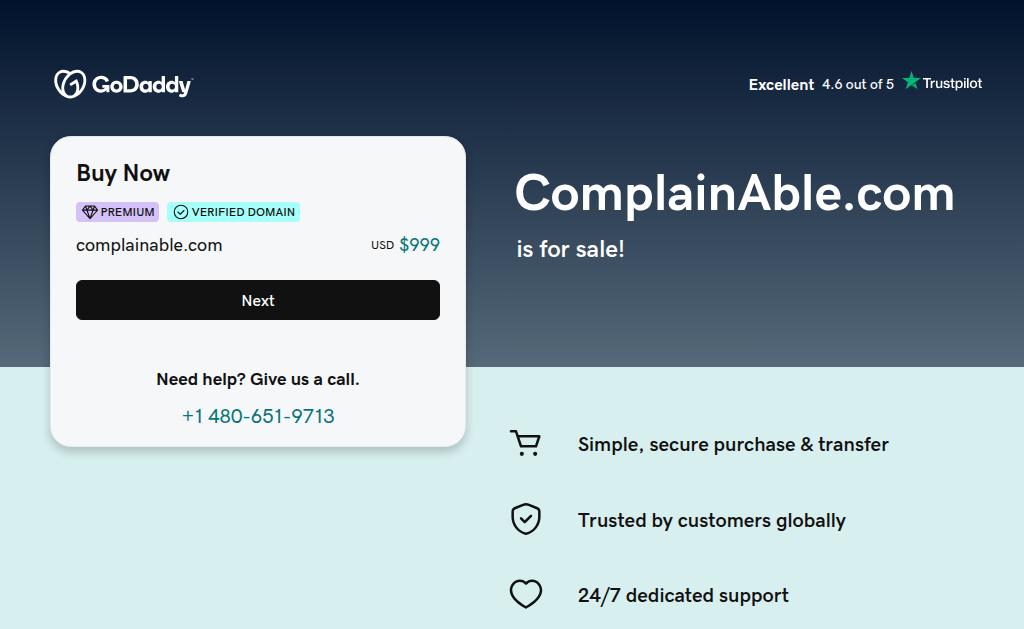Click the GoDaddy logo icon

click(x=69, y=84)
